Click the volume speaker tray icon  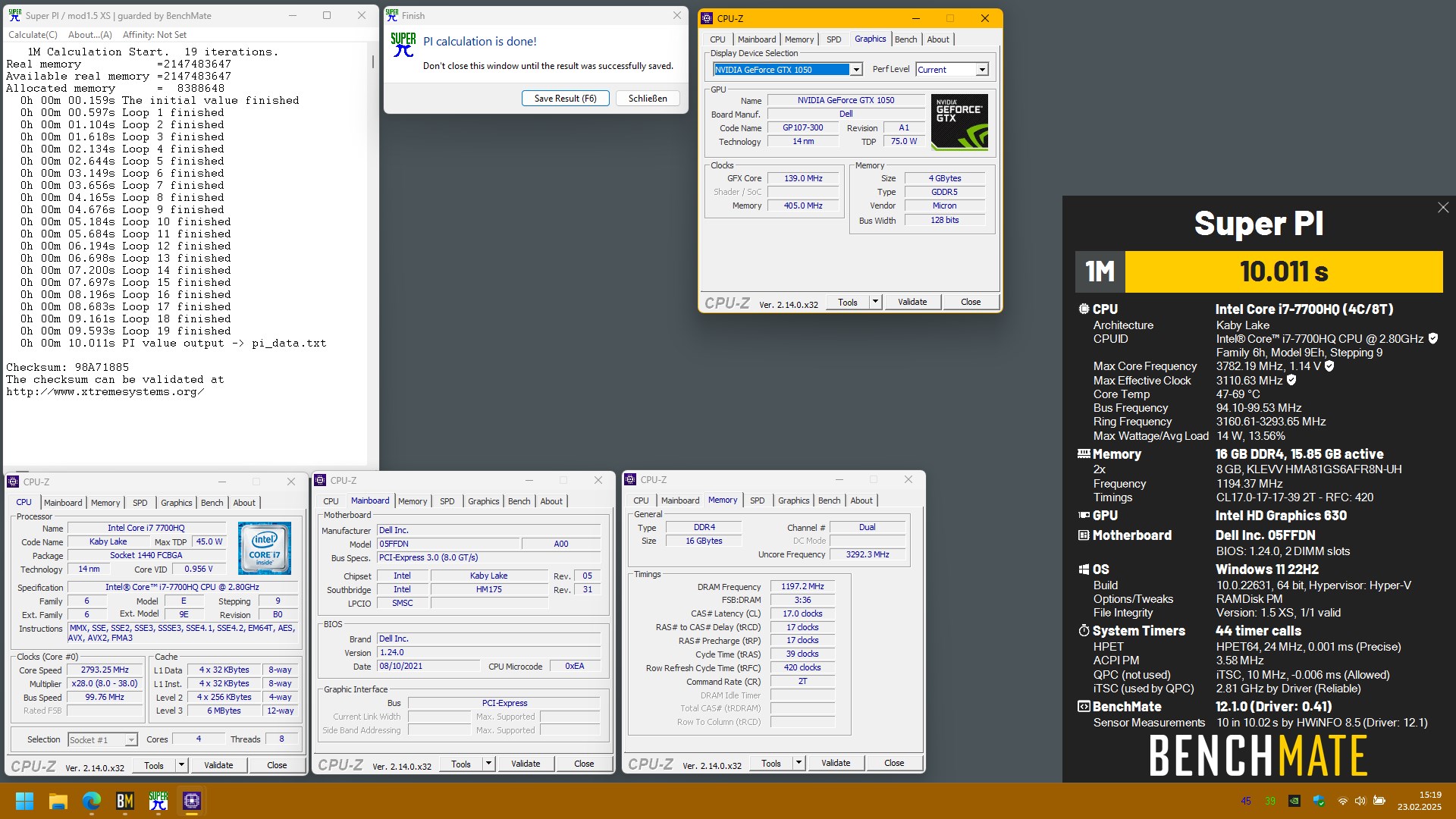(1360, 801)
